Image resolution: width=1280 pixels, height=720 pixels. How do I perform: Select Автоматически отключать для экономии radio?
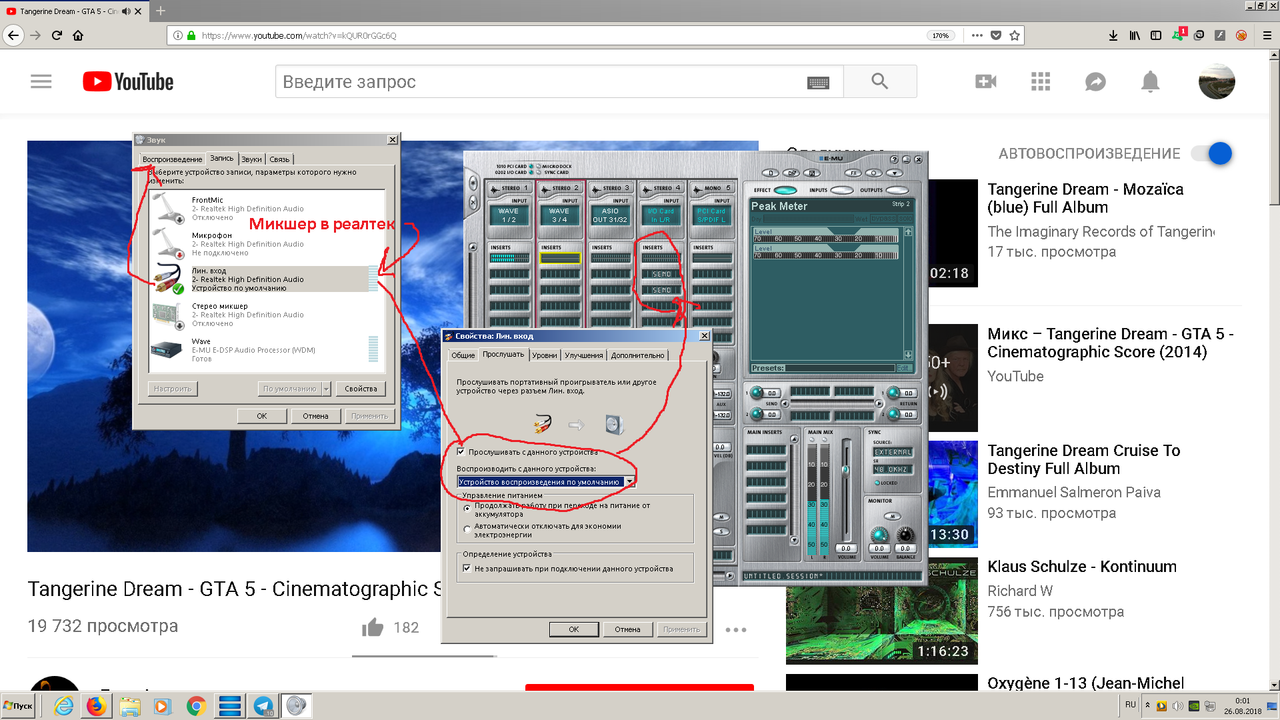click(466, 527)
